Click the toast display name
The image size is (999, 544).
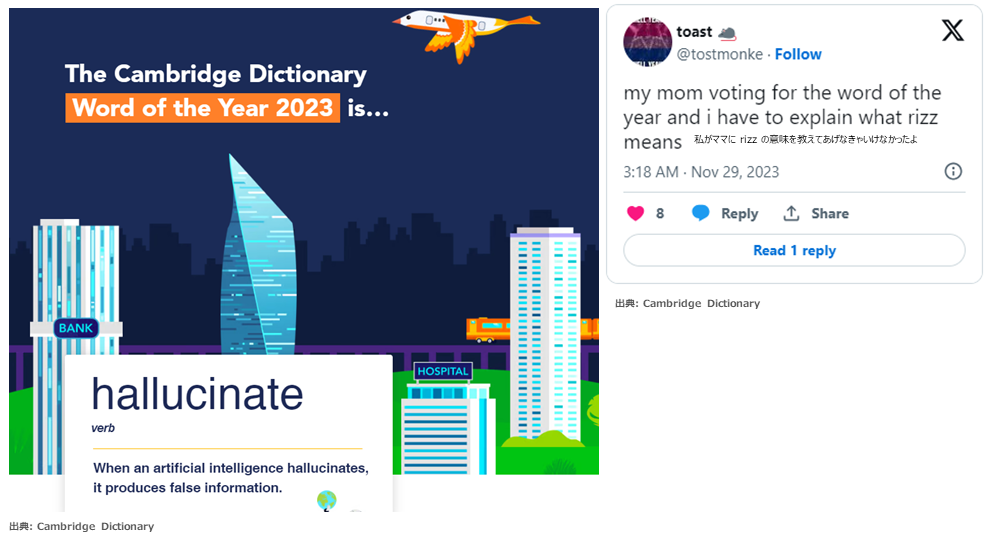pyautogui.click(x=694, y=32)
